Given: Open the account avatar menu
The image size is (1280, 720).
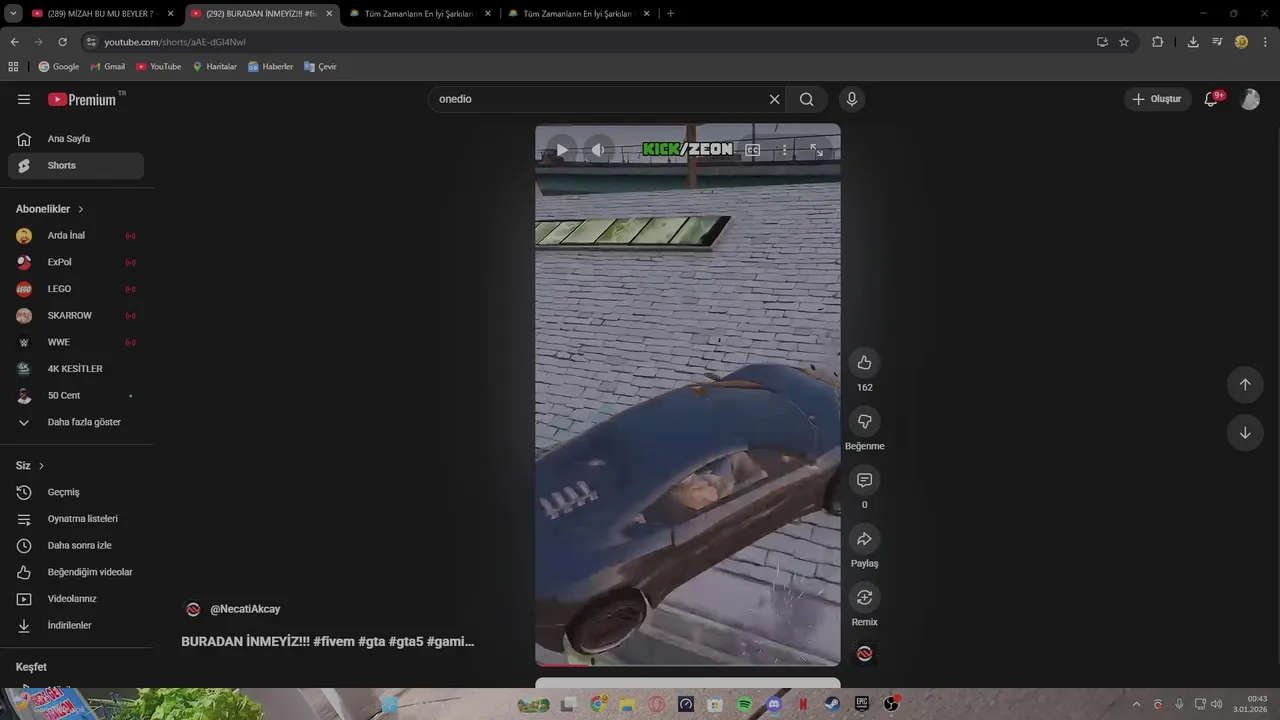Looking at the screenshot, I should pos(1250,99).
